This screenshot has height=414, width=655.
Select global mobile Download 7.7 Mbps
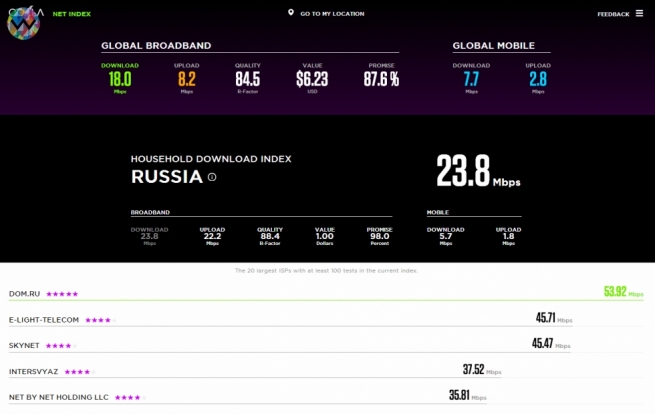pos(471,78)
